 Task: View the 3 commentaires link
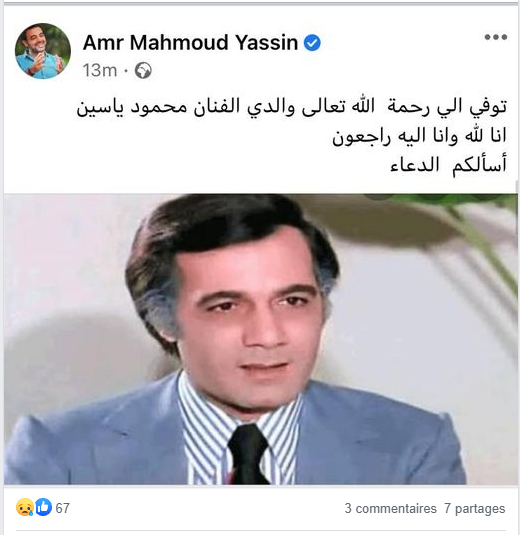pyautogui.click(x=391, y=508)
